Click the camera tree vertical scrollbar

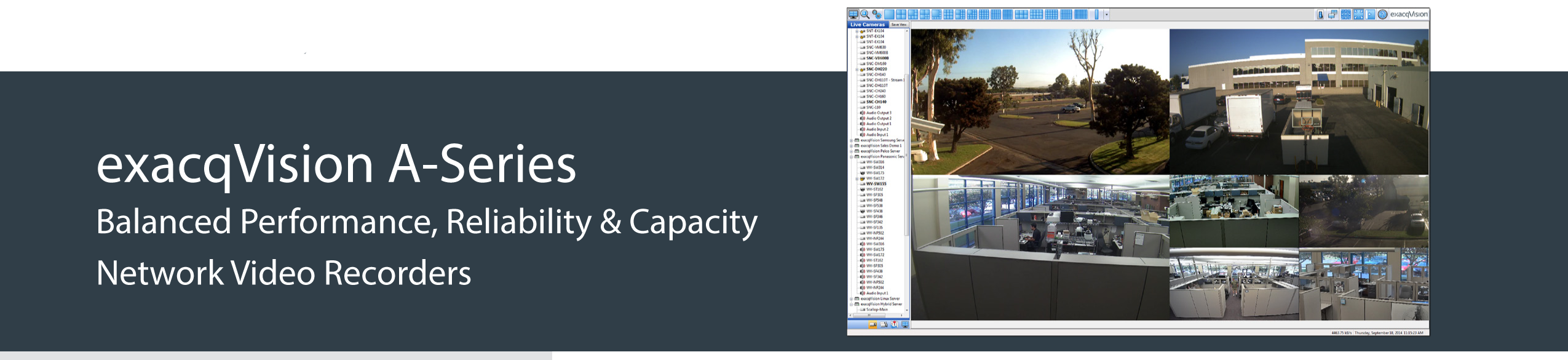(907, 154)
